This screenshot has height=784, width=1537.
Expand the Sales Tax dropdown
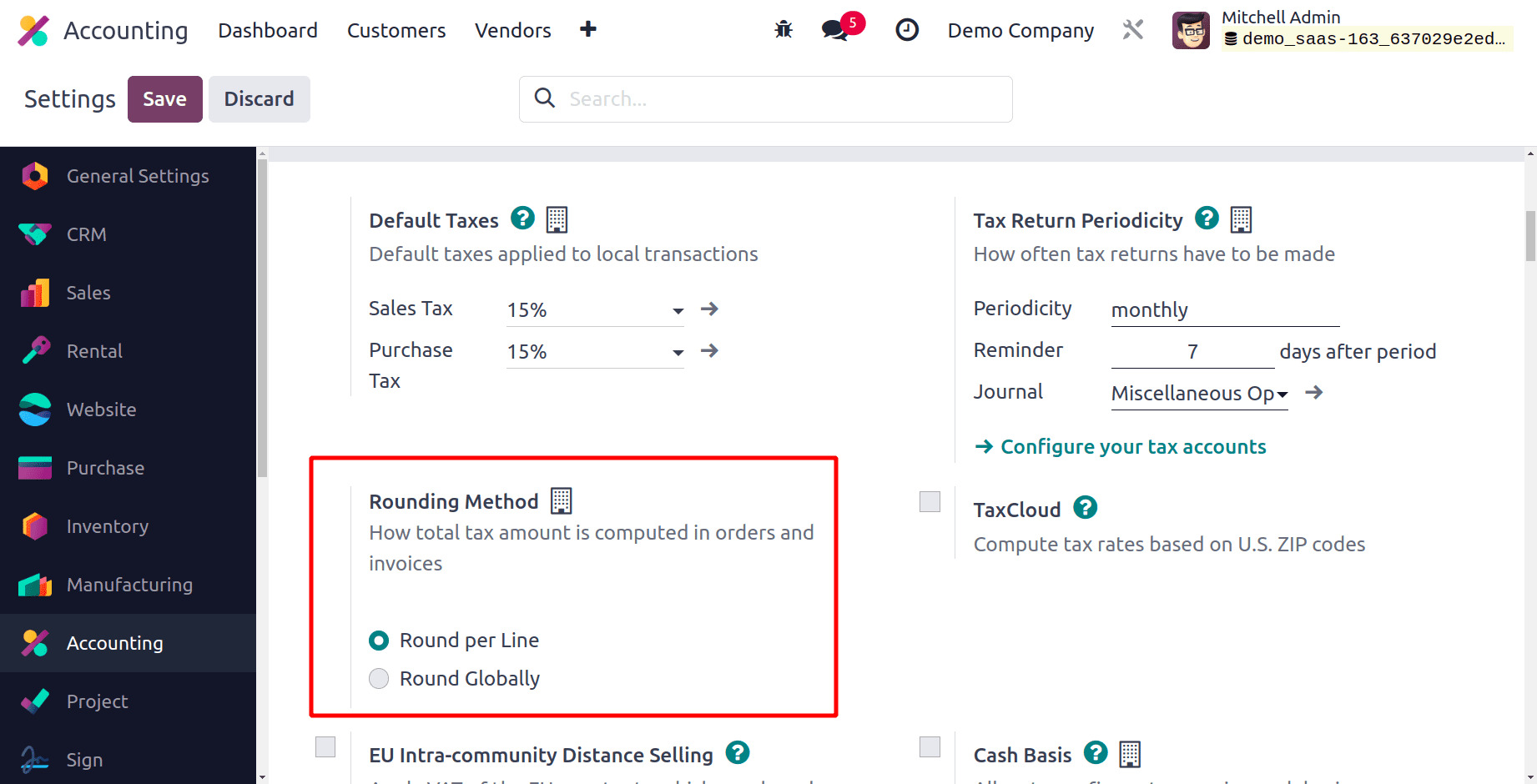click(x=678, y=310)
